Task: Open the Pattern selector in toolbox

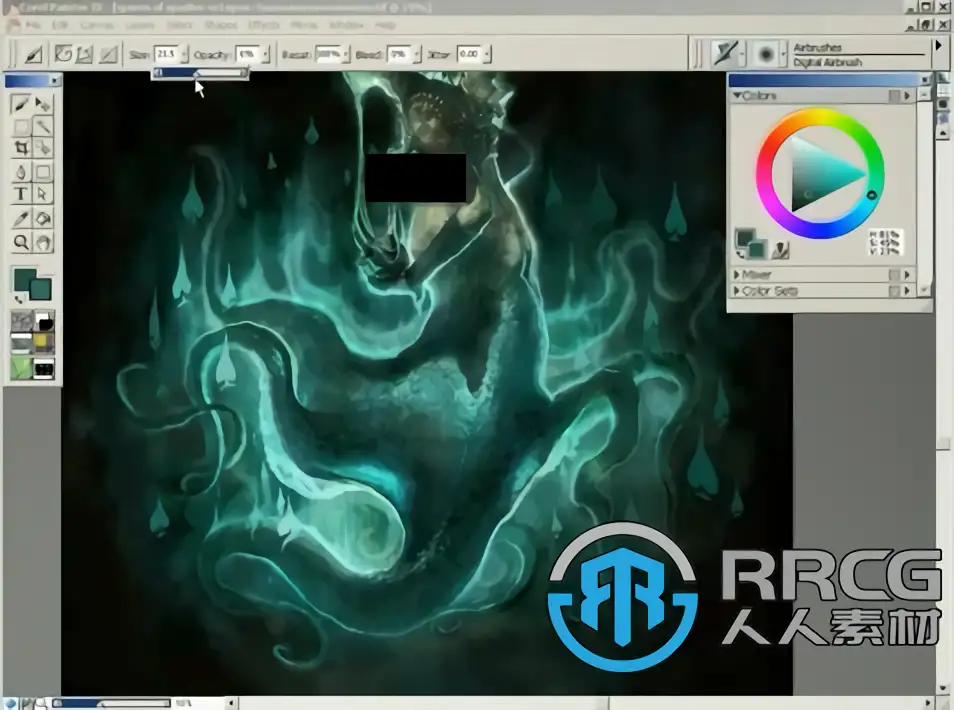Action: [x=21, y=344]
